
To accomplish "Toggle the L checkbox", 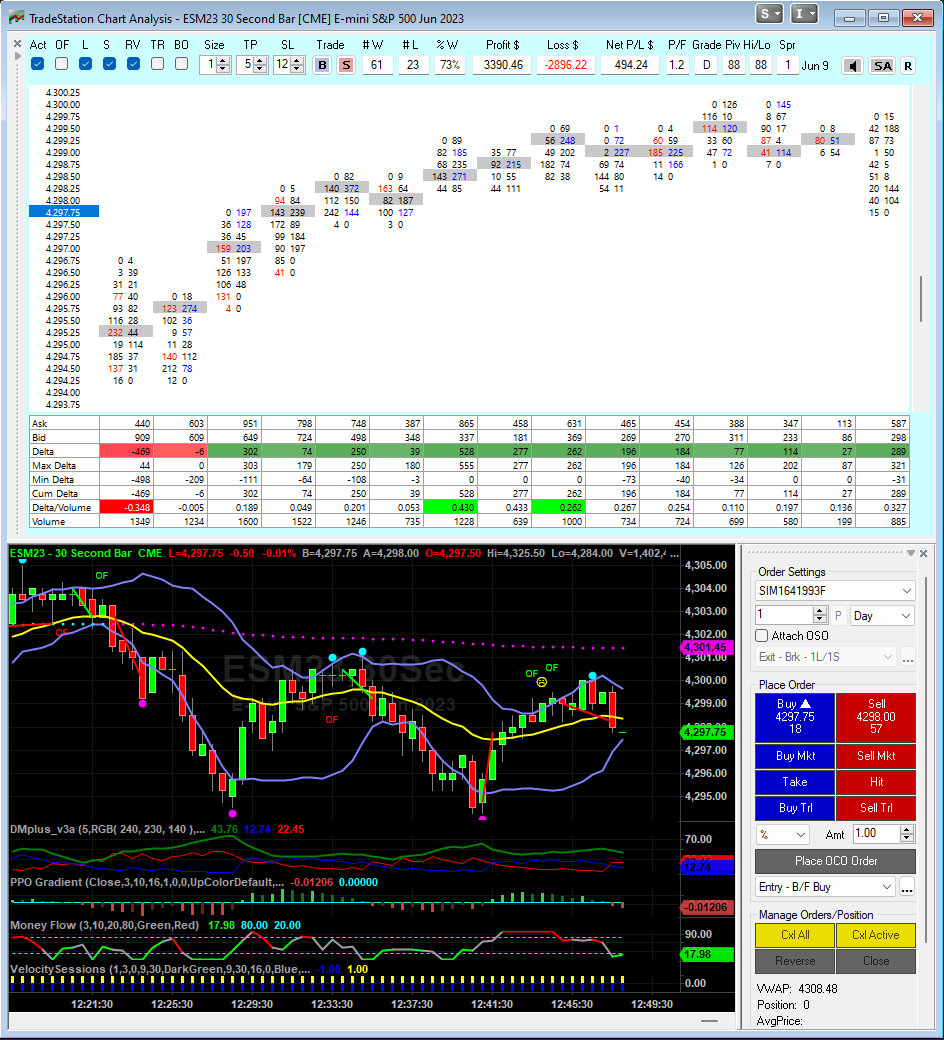I will (x=85, y=64).
